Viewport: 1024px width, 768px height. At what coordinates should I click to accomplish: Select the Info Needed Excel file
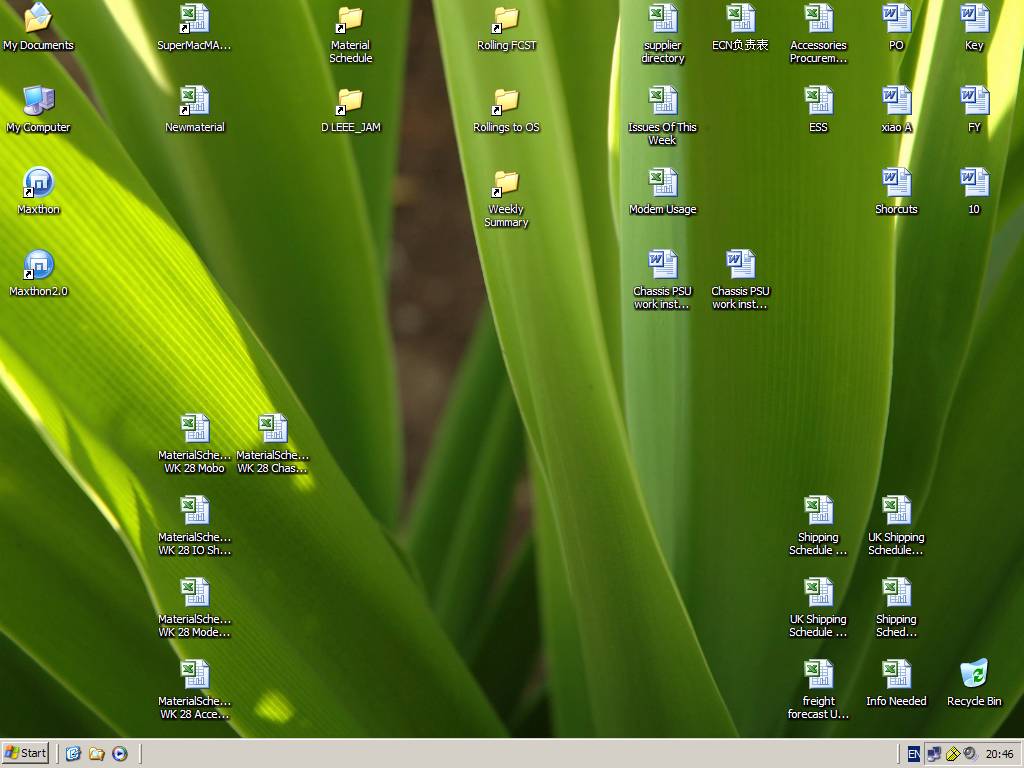(x=896, y=675)
